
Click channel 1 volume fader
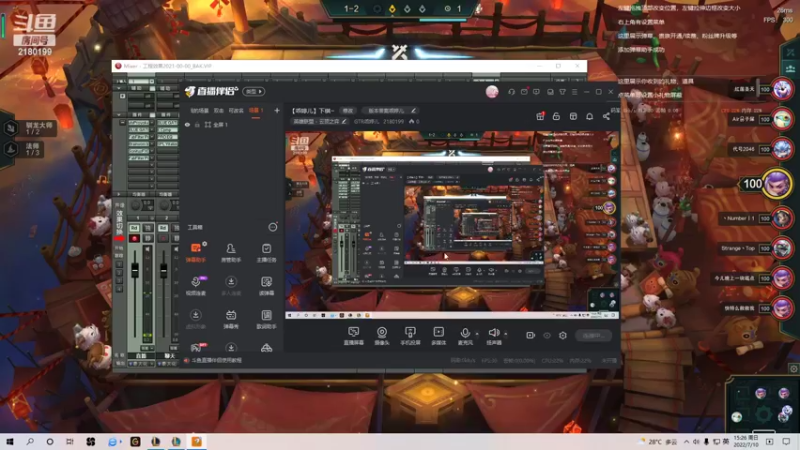pyautogui.click(x=135, y=270)
